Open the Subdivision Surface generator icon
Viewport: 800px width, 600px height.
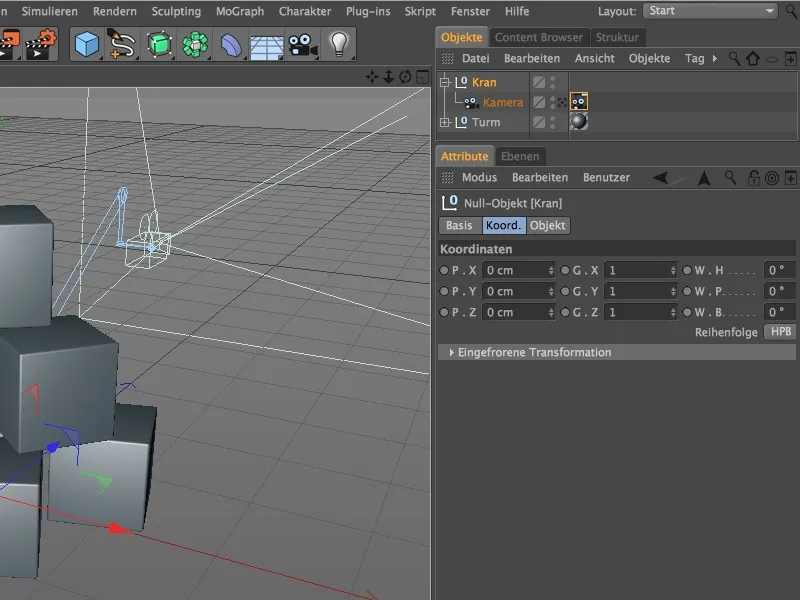tap(159, 44)
